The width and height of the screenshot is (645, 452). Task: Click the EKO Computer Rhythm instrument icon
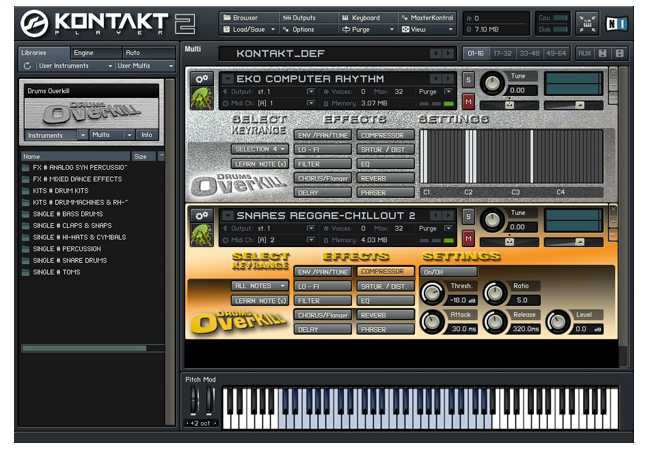(x=202, y=98)
